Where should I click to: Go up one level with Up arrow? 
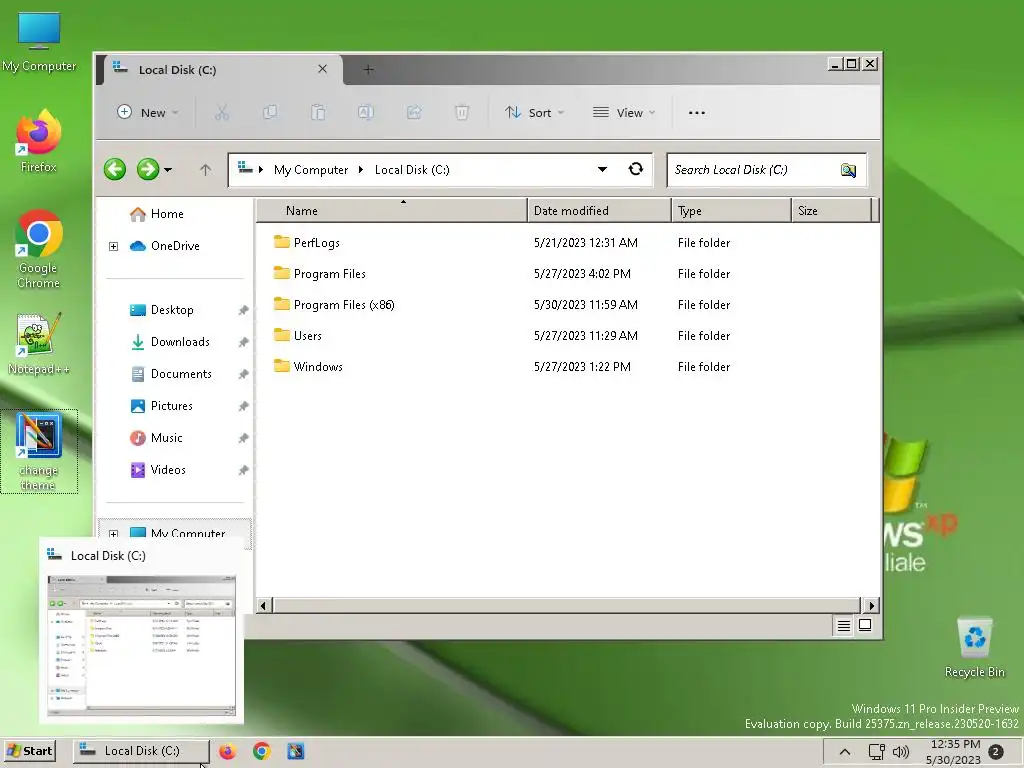(205, 170)
